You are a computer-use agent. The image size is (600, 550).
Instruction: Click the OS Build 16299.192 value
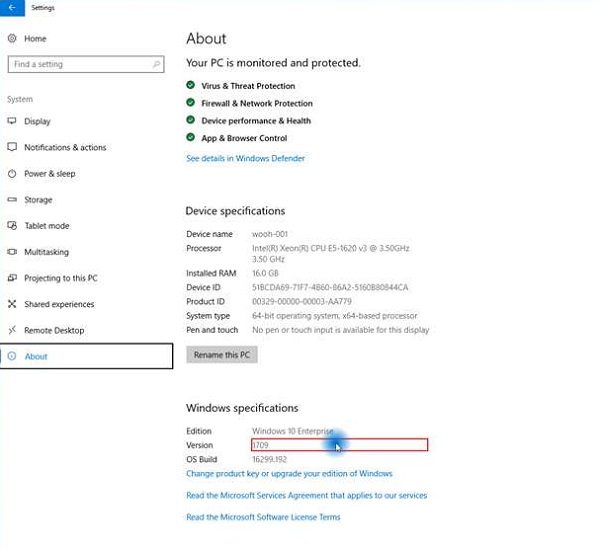269,459
